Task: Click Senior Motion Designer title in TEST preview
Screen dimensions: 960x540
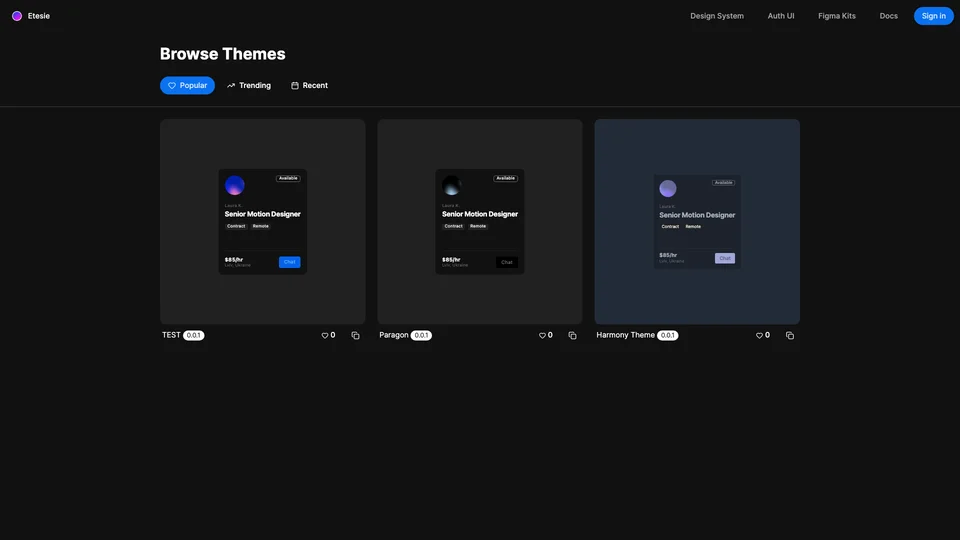Action: (x=263, y=214)
